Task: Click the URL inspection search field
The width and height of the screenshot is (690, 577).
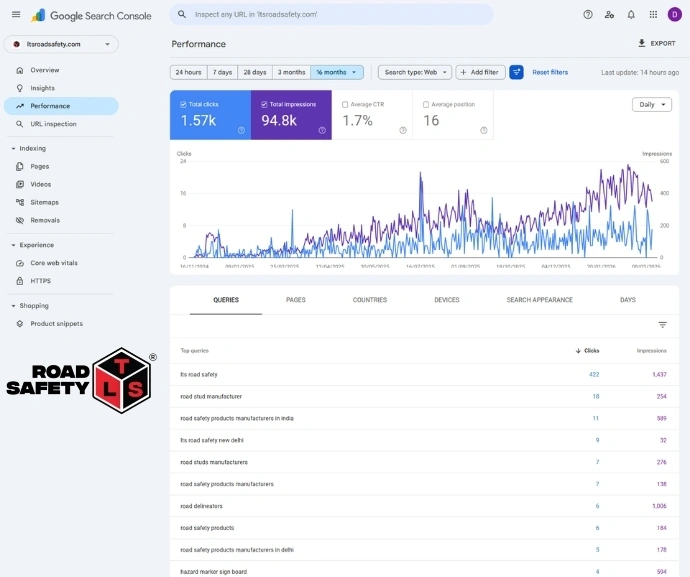Action: pos(330,15)
